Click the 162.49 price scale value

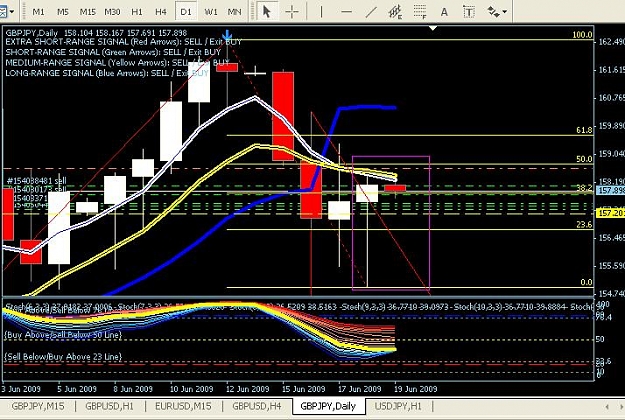[x=611, y=42]
